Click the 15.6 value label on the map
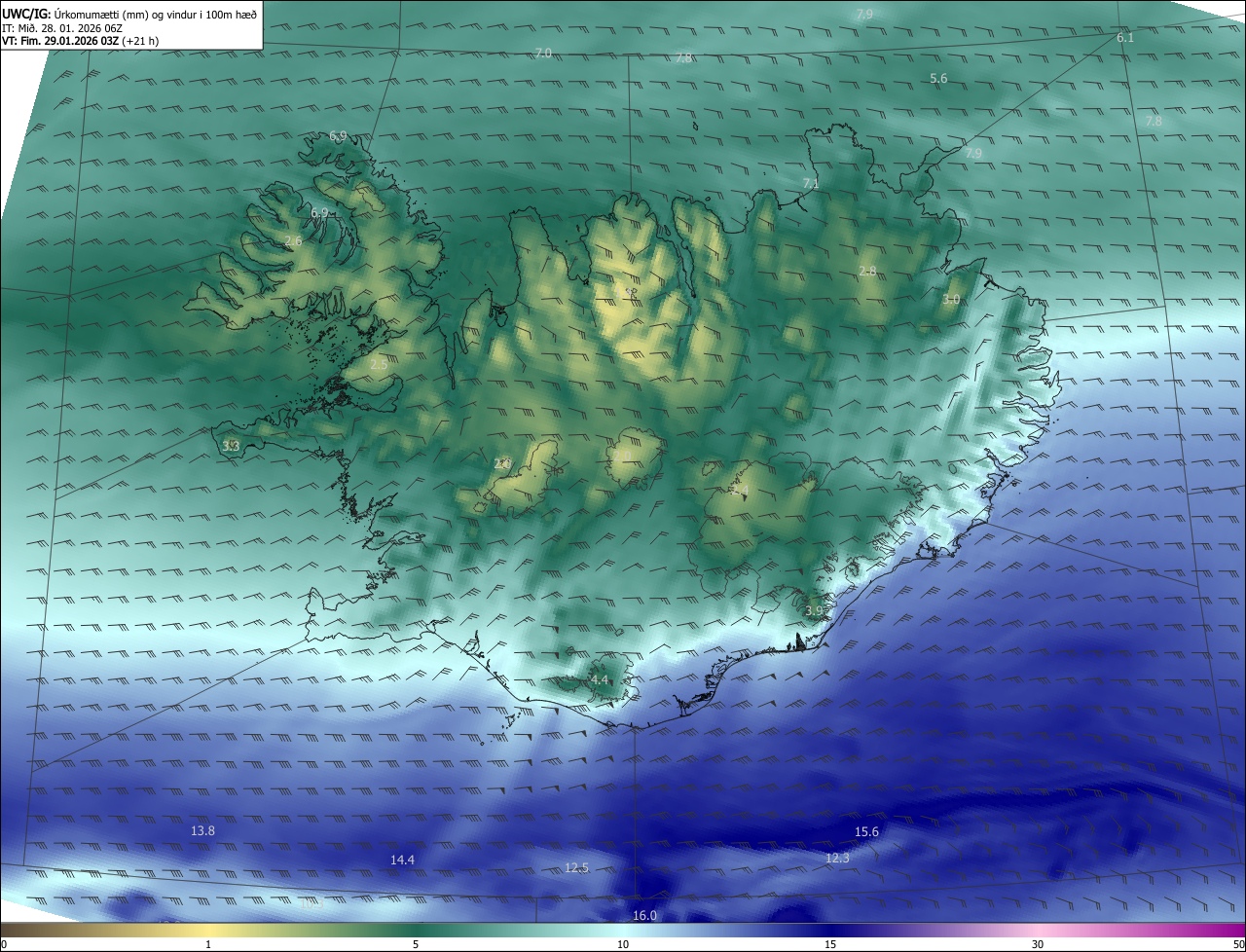 point(866,831)
